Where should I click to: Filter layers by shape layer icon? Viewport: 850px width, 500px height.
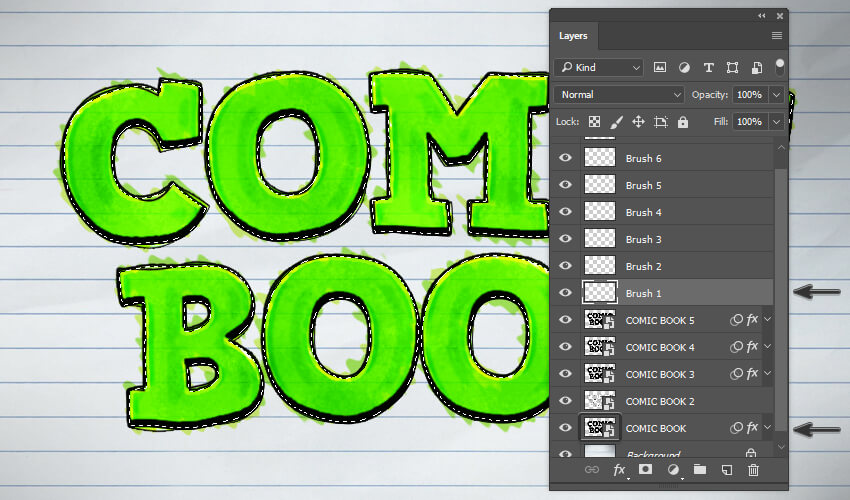(732, 67)
